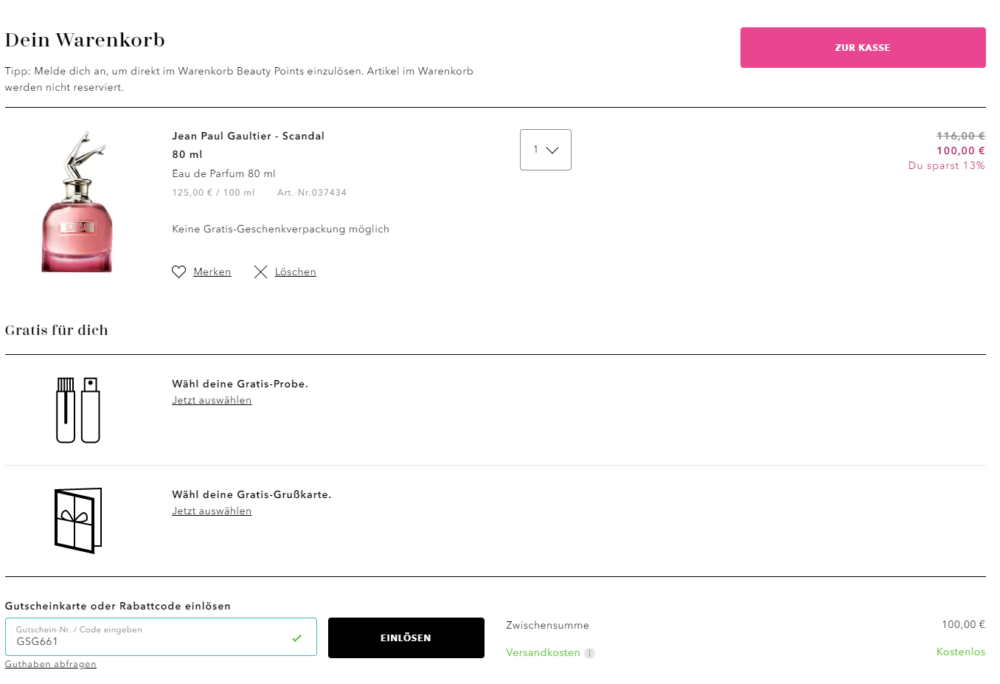
Task: Click the green checkmark in code field
Action: point(297,637)
